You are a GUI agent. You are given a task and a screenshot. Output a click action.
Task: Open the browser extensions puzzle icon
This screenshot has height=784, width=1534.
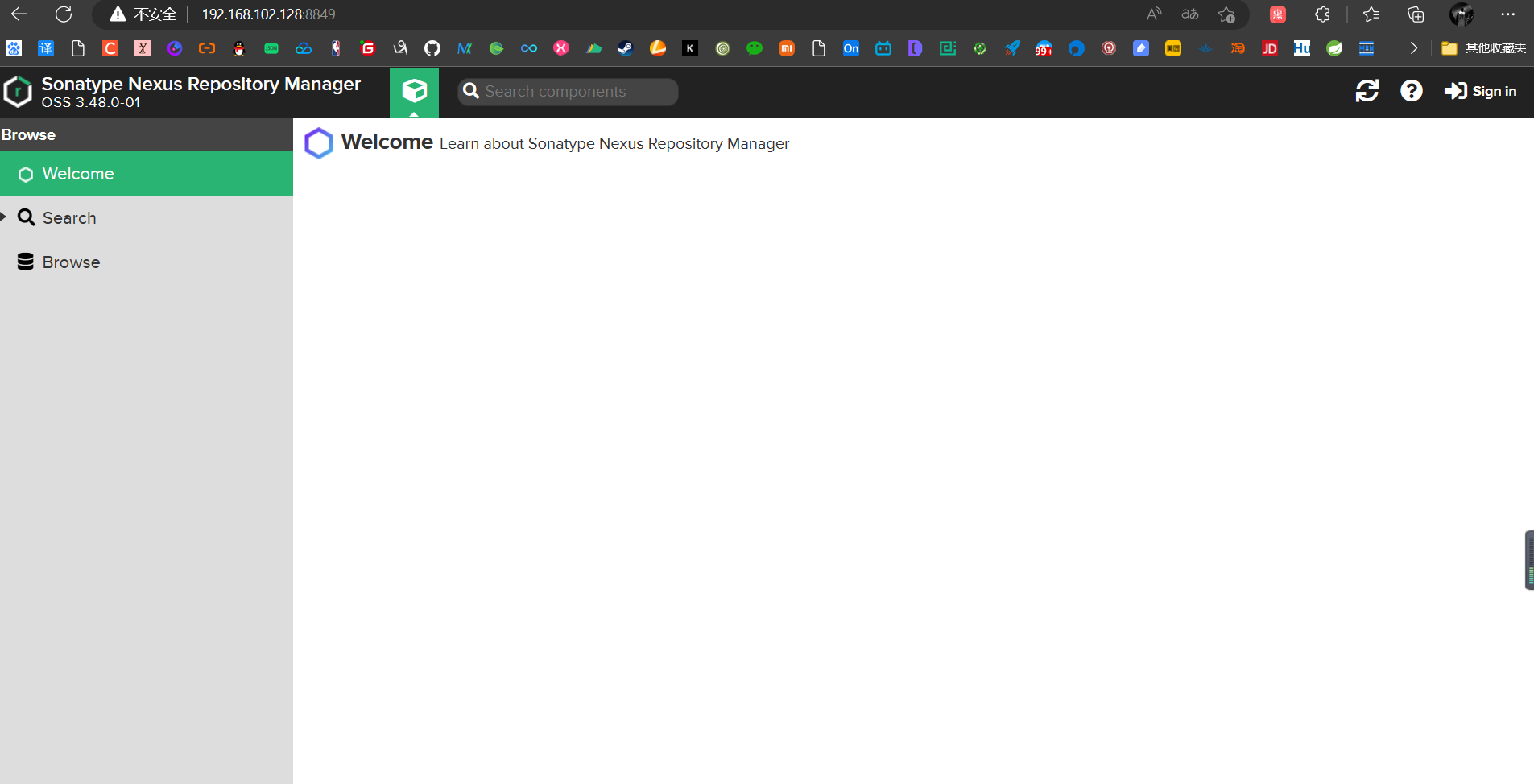[1322, 14]
